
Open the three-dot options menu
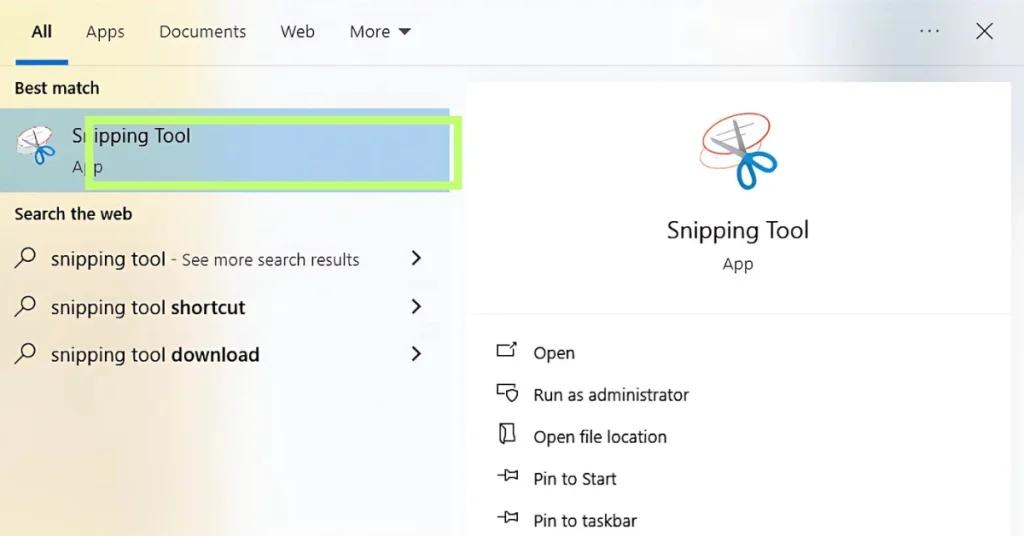coord(929,31)
